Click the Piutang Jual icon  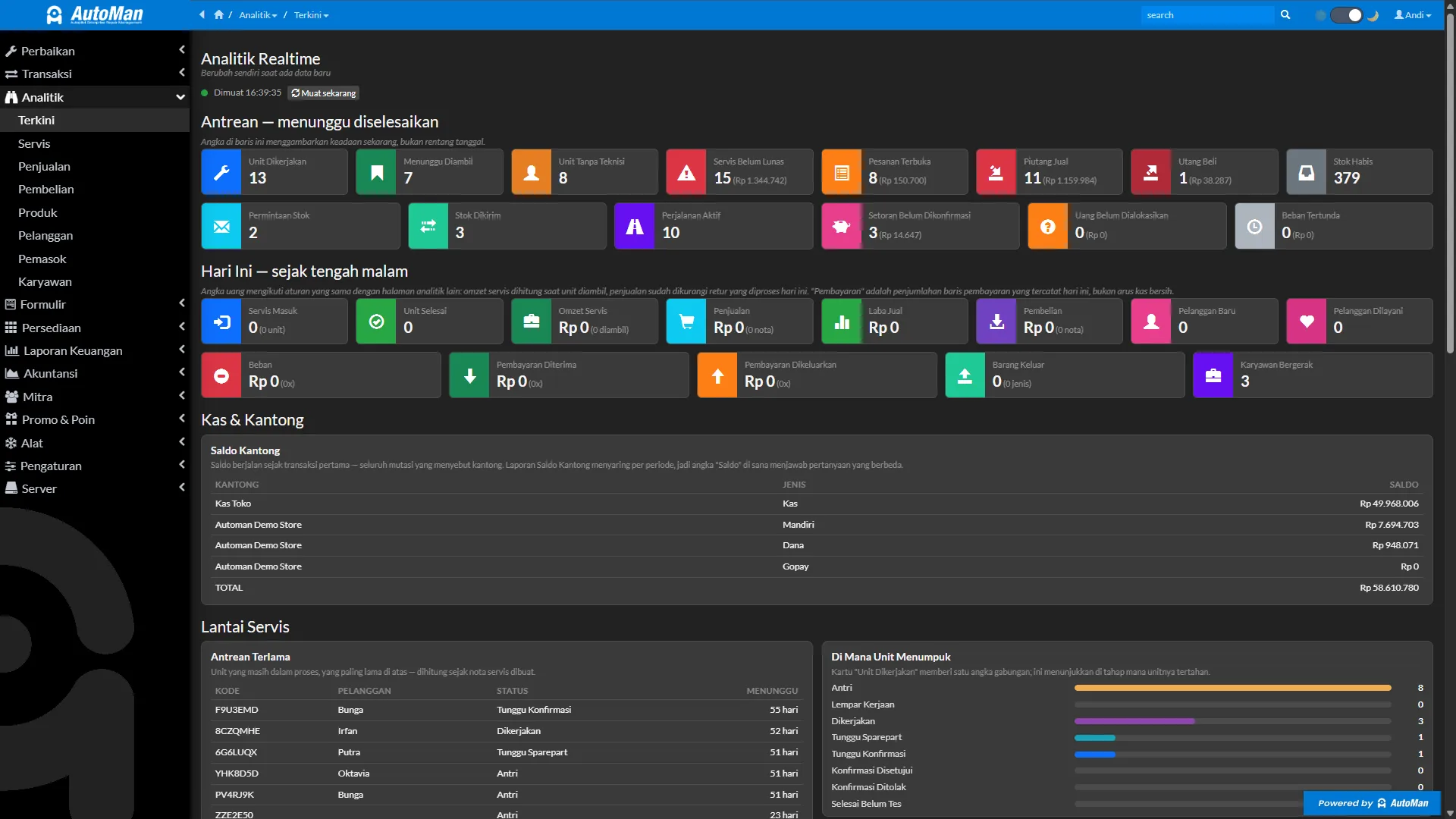click(x=996, y=172)
